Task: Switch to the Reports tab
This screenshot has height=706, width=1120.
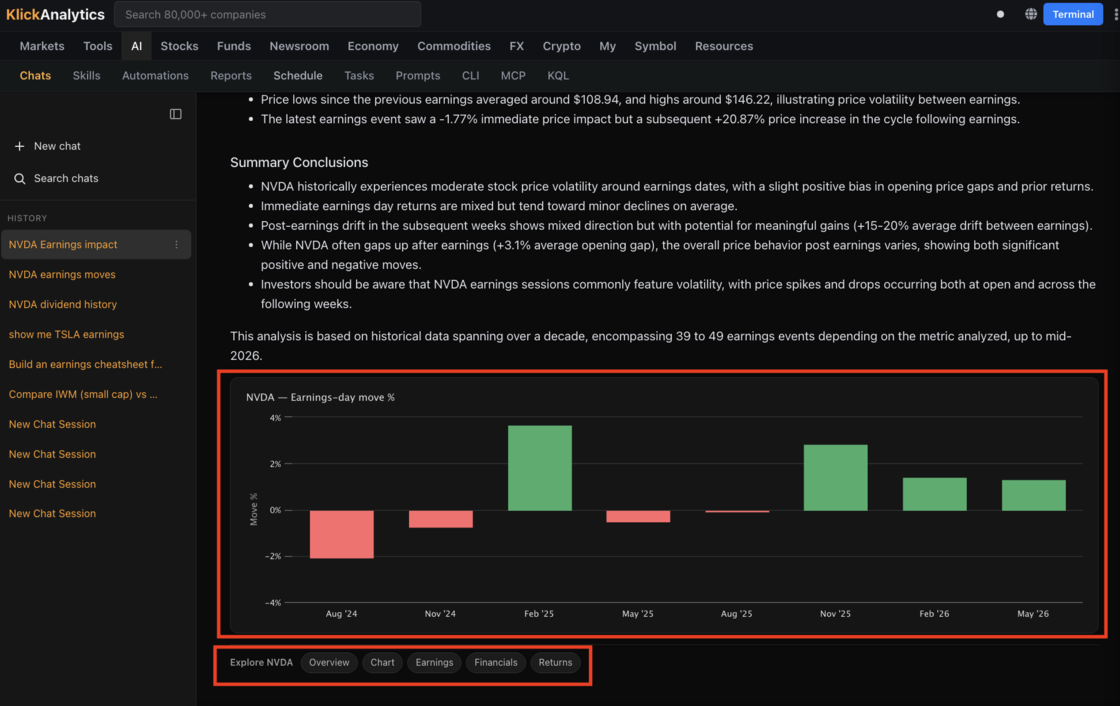Action: [231, 76]
